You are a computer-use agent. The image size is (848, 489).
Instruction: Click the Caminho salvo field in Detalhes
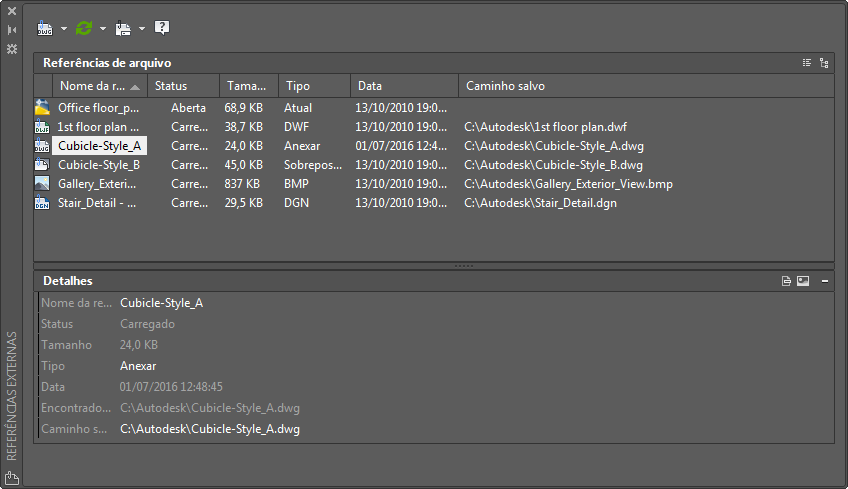tap(210, 429)
